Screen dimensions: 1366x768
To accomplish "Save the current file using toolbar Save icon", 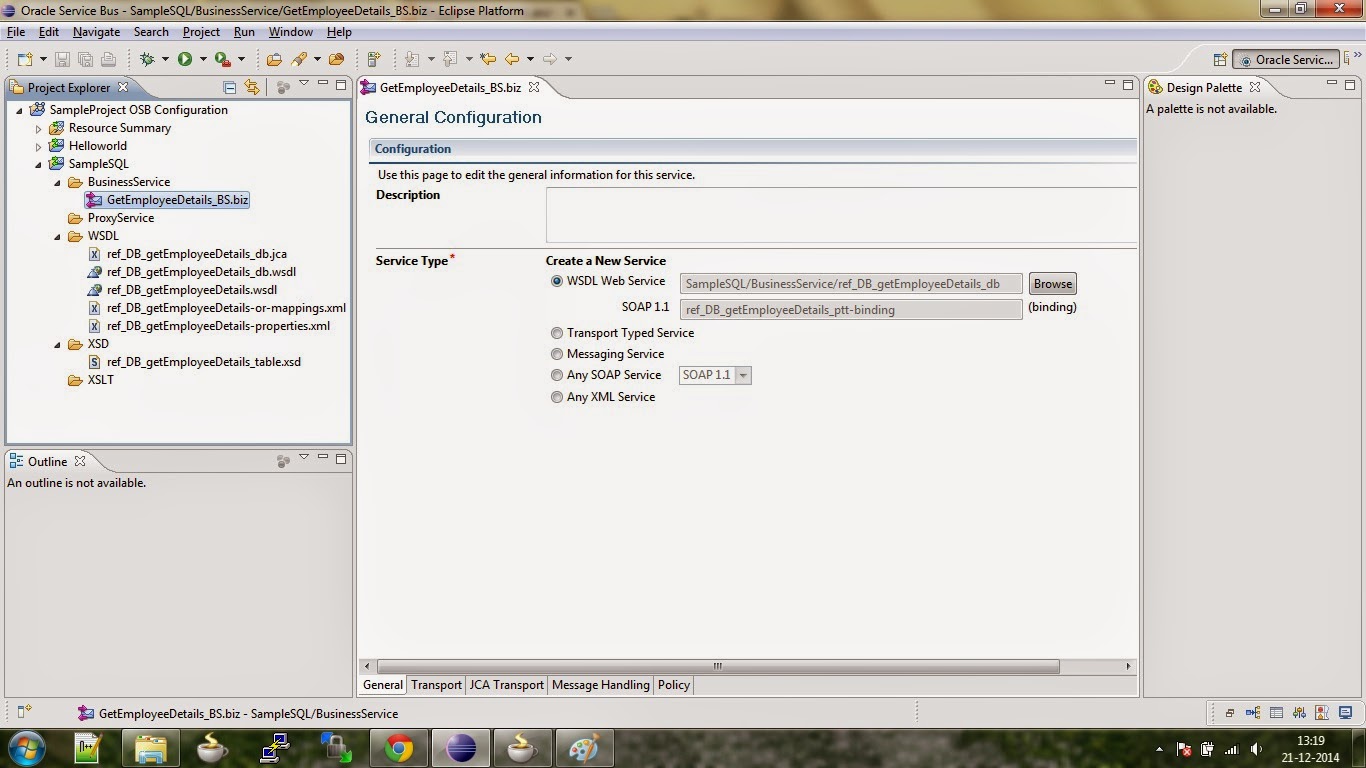I will click(x=62, y=58).
